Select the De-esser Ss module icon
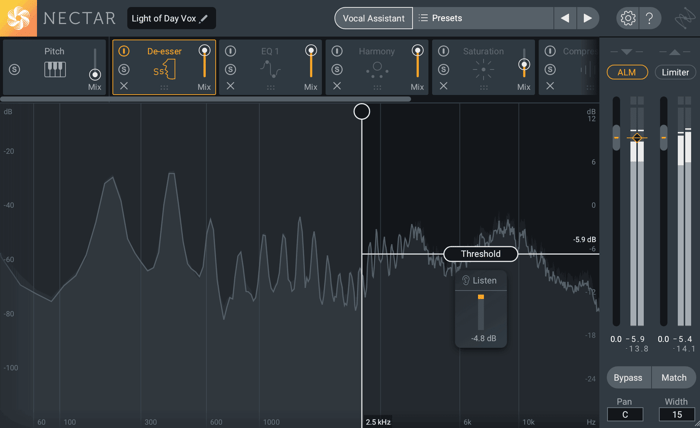Viewport: 700px width, 428px height. [164, 70]
